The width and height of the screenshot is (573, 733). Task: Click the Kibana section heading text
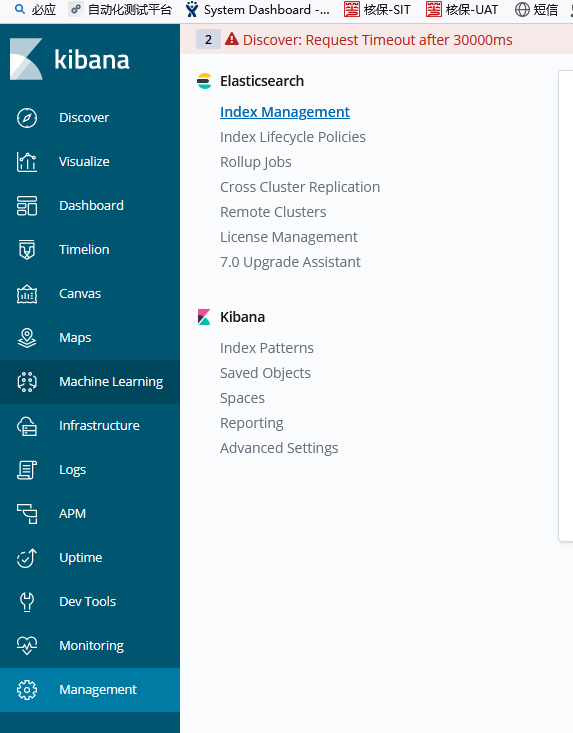click(243, 317)
